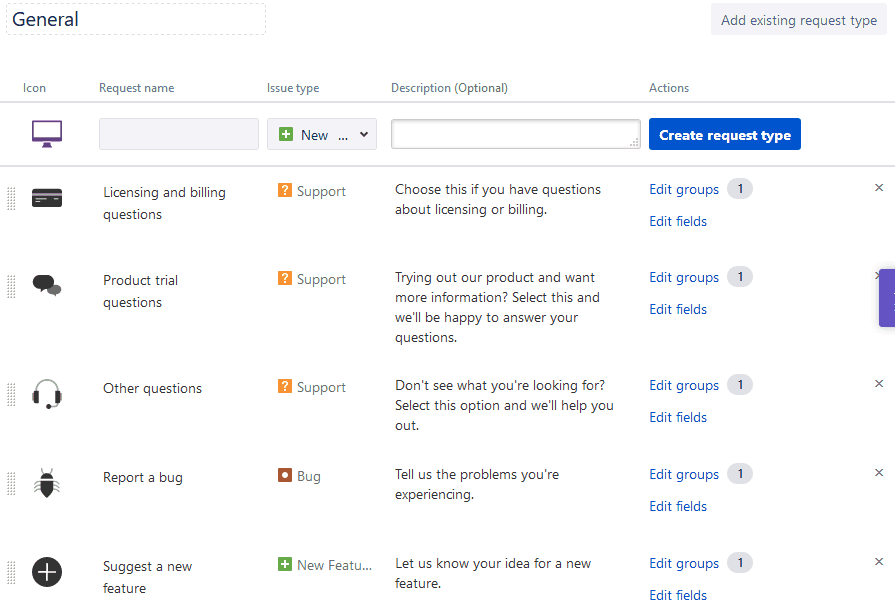Viewport: 895px width, 606px height.
Task: Edit the General group name field
Action: coord(136,19)
